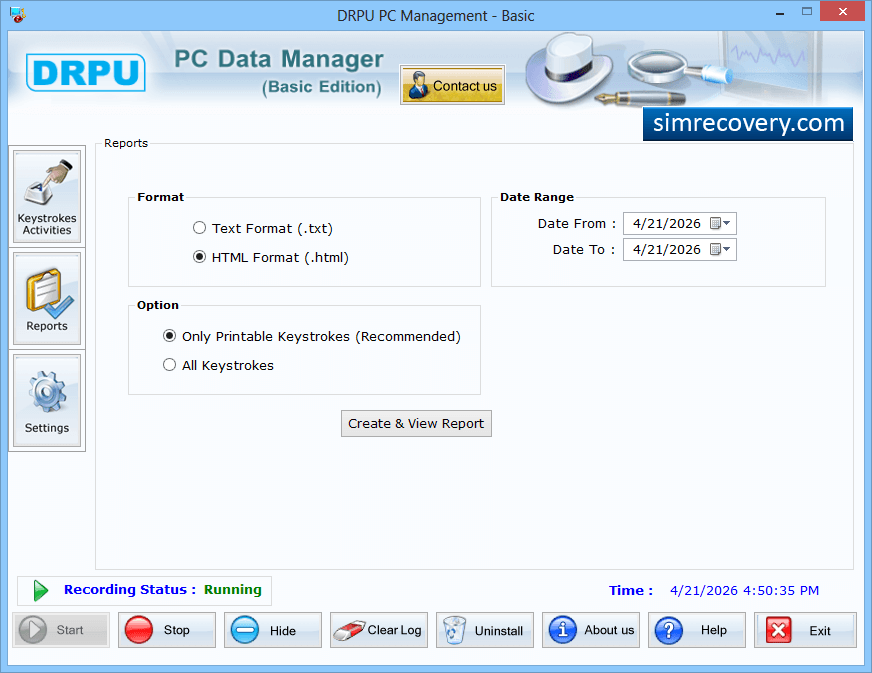Hide the application with Hide button
This screenshot has width=872, height=673.
273,630
